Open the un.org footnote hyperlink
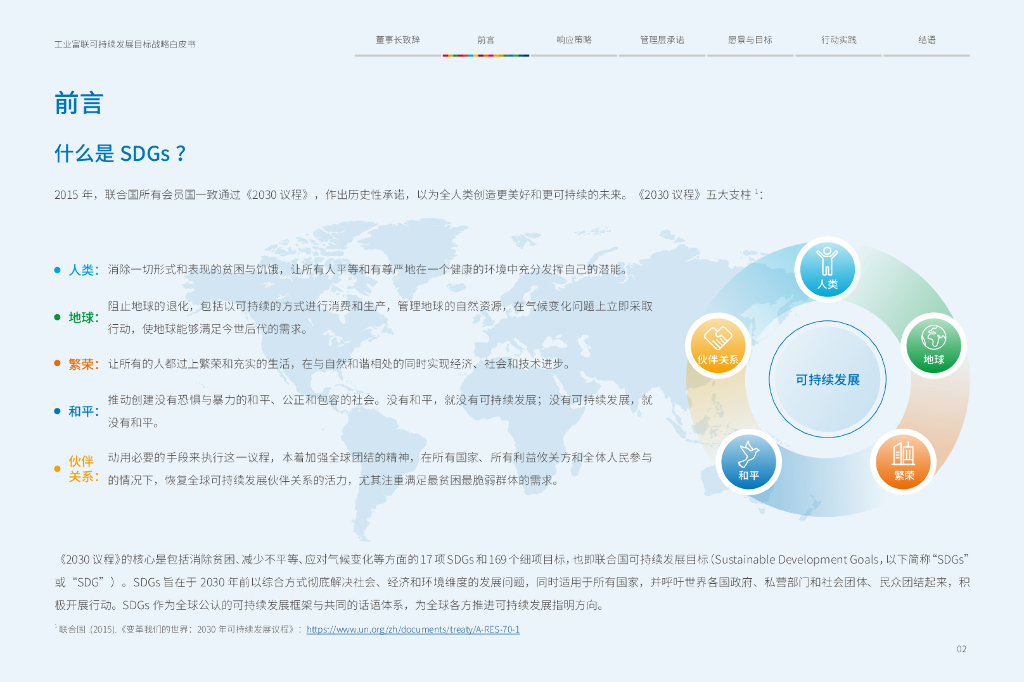1024x682 pixels. [x=412, y=630]
